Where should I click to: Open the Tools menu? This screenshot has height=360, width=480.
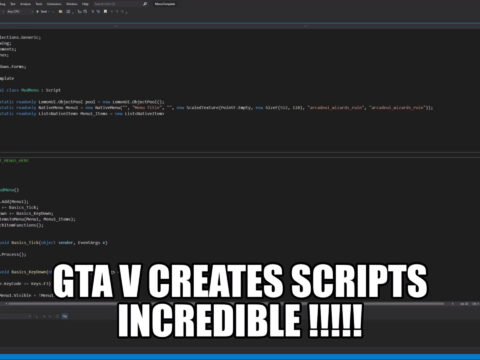[39, 4]
